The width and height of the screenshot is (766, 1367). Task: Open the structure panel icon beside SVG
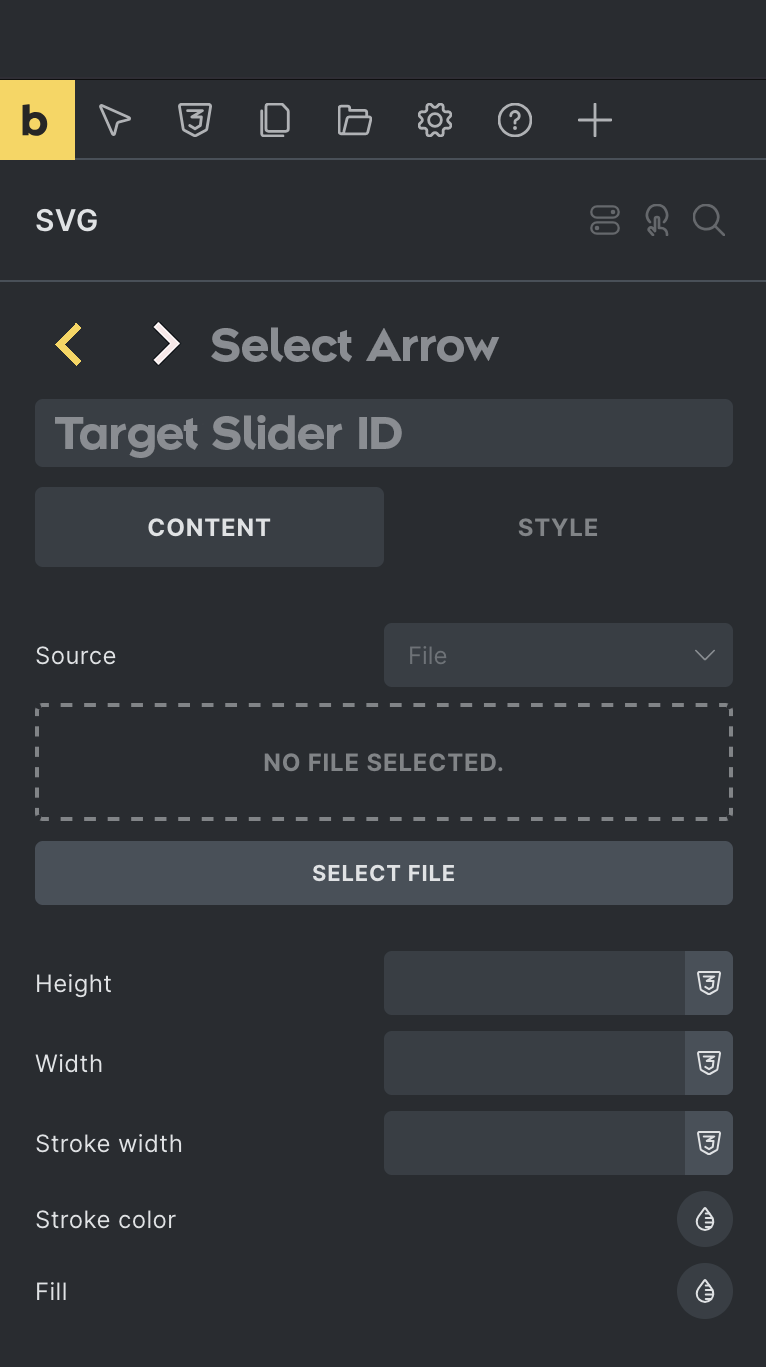[605, 220]
